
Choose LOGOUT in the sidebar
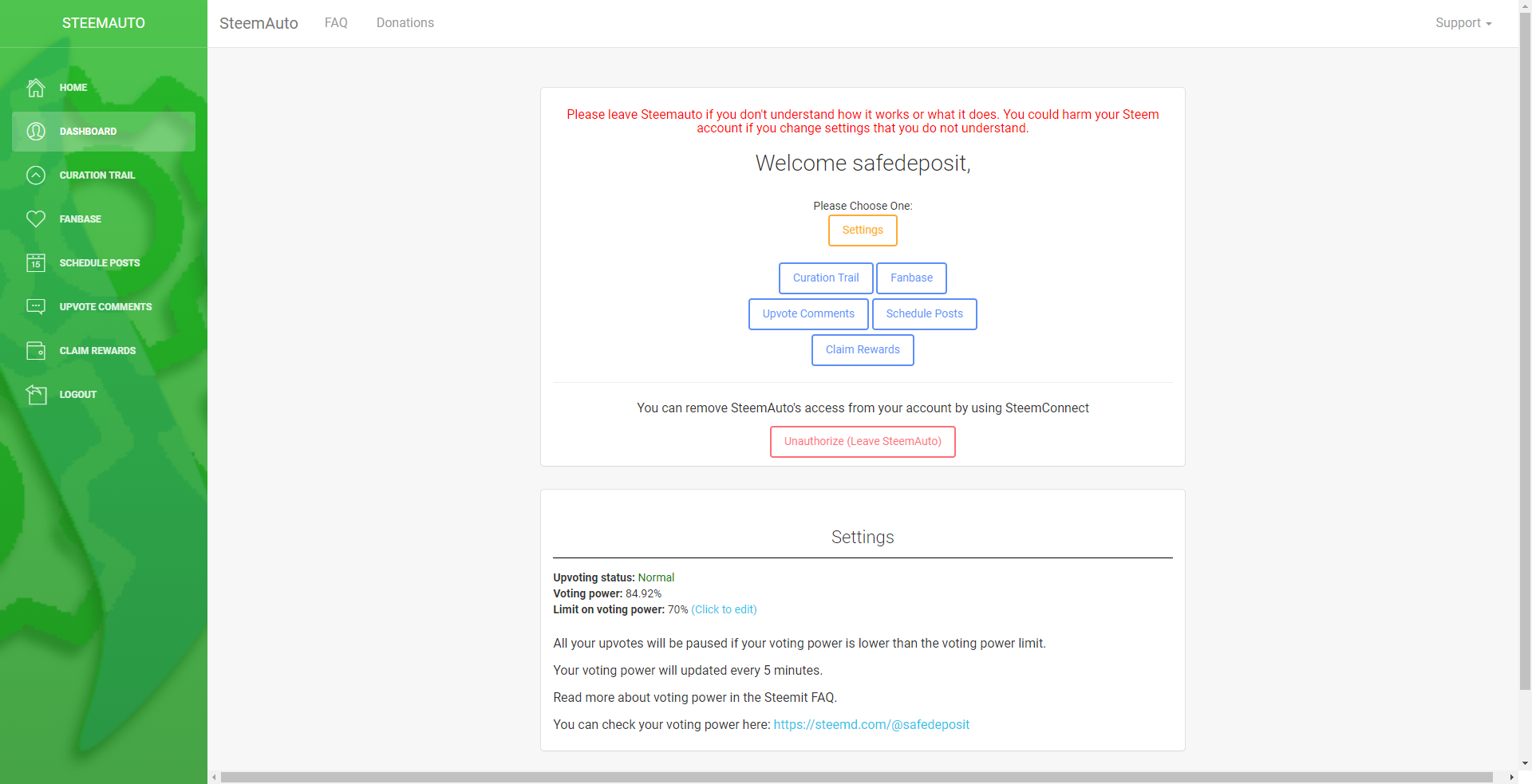click(x=104, y=395)
